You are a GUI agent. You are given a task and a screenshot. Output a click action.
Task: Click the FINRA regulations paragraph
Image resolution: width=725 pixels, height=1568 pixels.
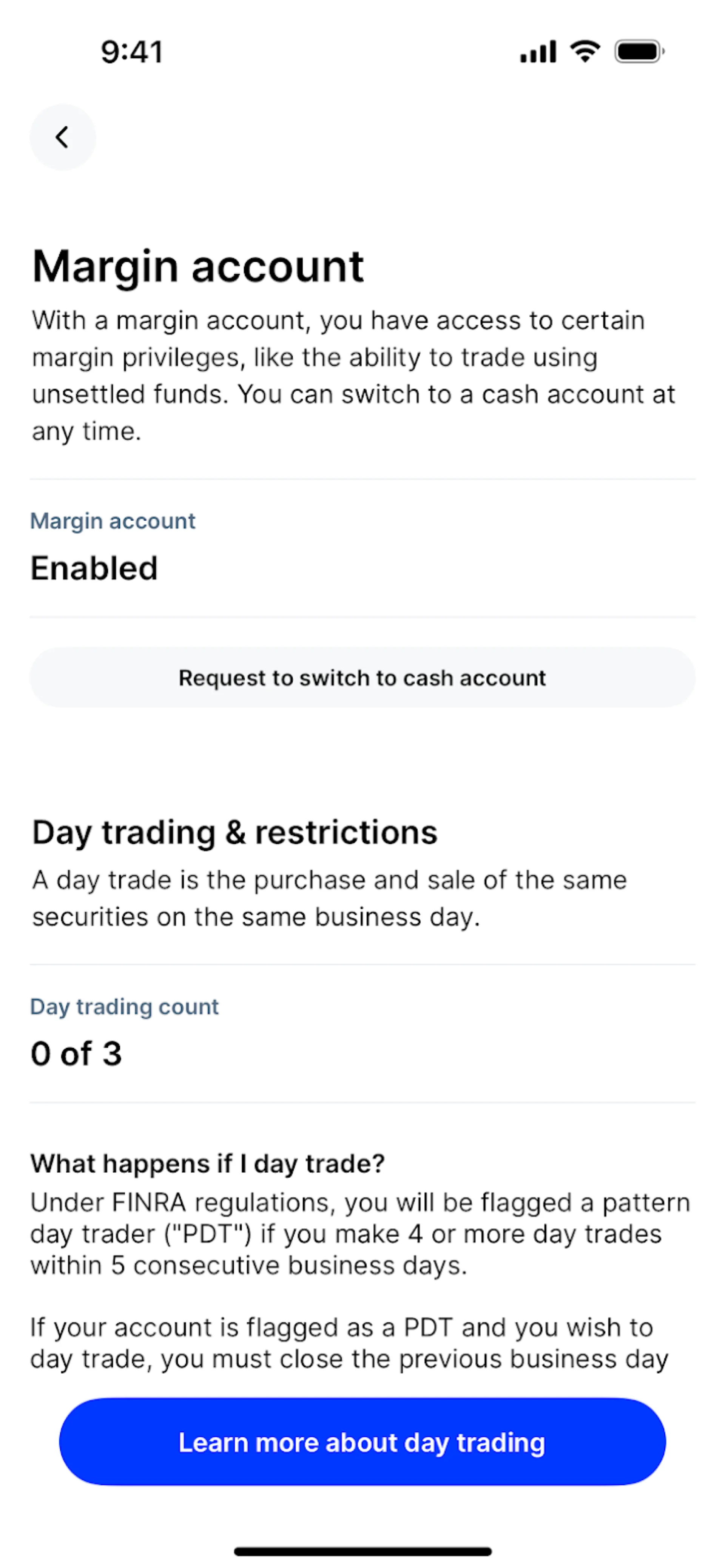pyautogui.click(x=359, y=1234)
